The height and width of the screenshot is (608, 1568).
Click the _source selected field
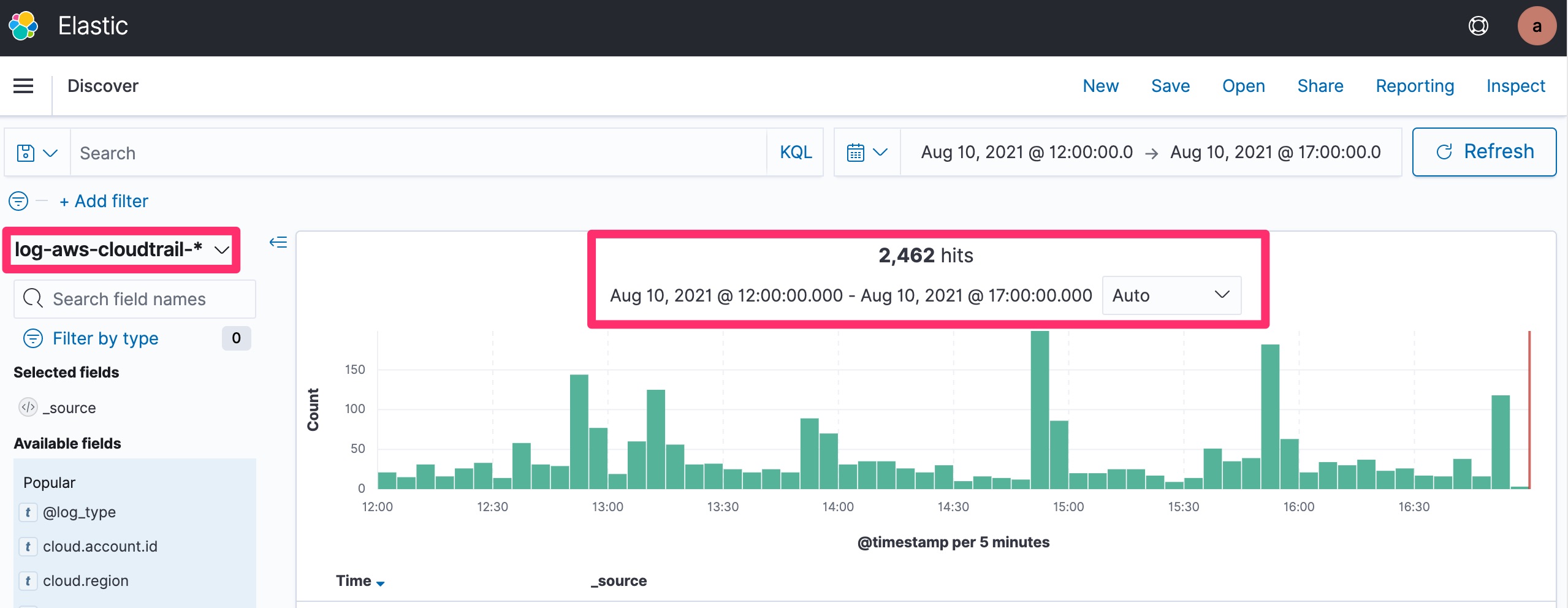(x=69, y=408)
